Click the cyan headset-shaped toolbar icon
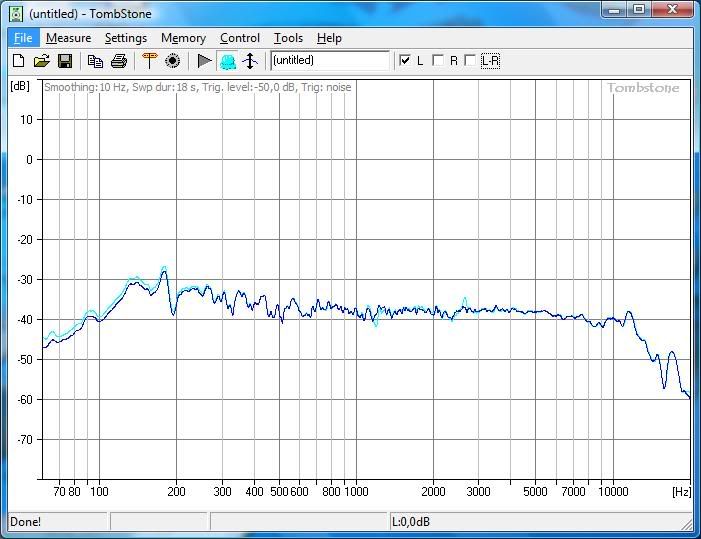 click(228, 61)
